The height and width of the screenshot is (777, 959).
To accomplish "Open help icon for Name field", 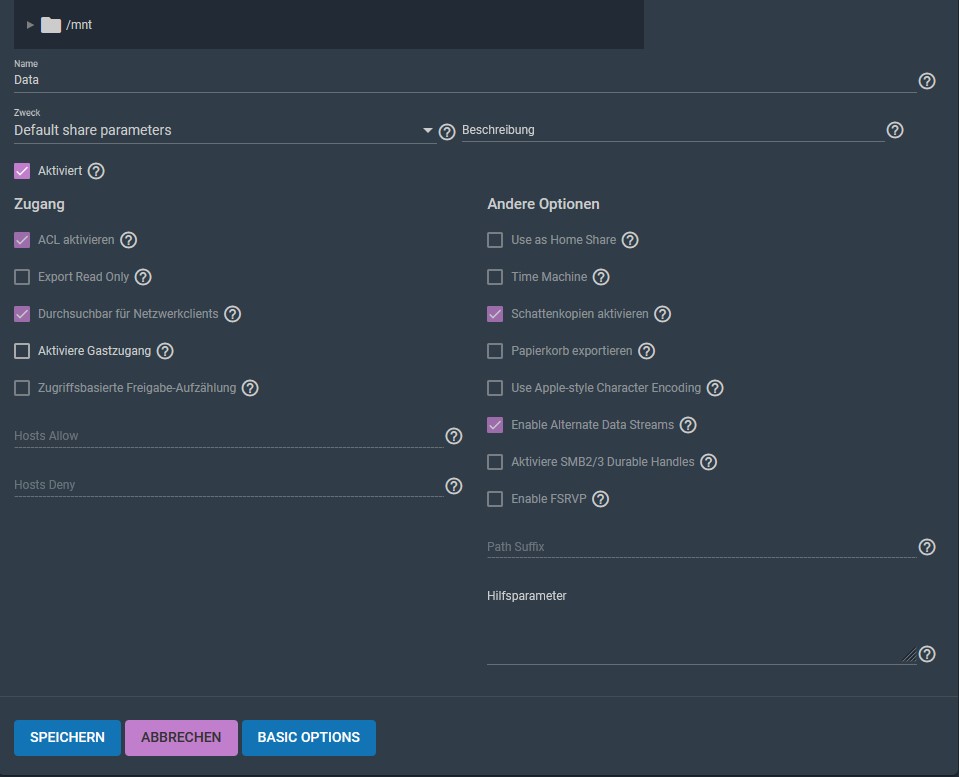I will [927, 81].
